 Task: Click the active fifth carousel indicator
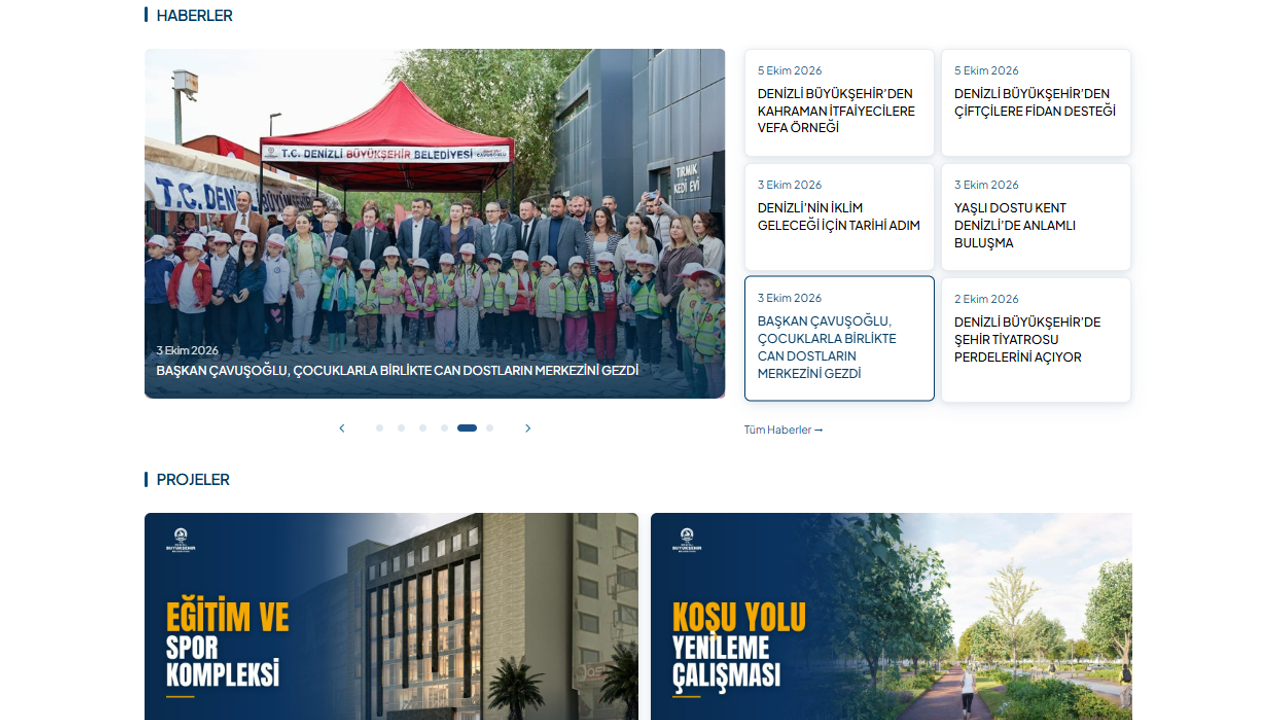(x=467, y=428)
